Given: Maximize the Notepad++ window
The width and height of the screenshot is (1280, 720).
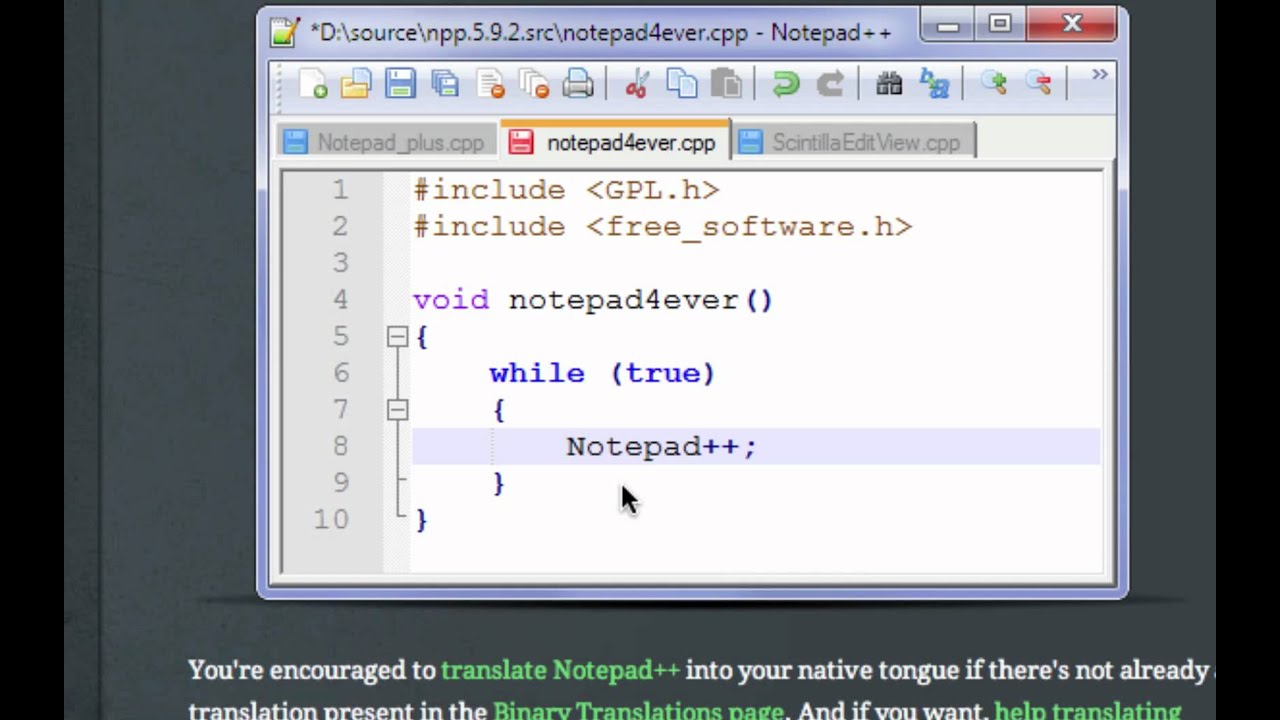Looking at the screenshot, I should [1001, 25].
